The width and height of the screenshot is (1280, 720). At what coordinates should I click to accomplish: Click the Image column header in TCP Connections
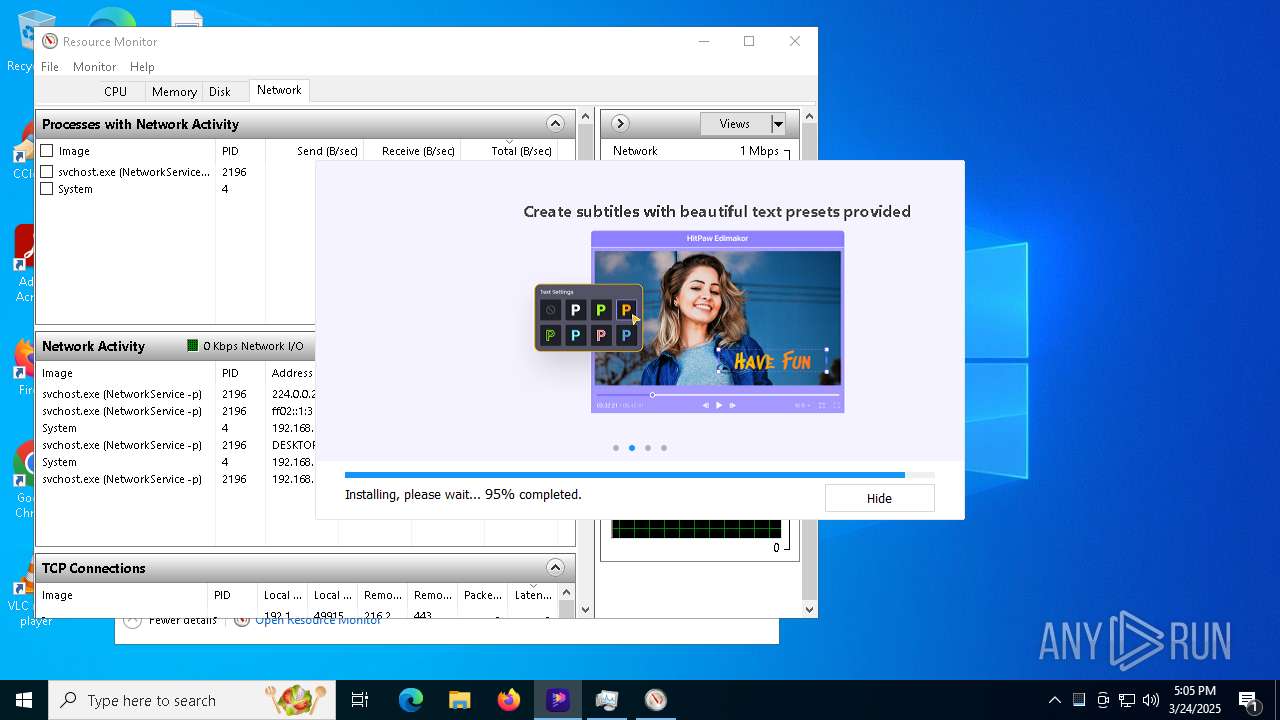122,595
